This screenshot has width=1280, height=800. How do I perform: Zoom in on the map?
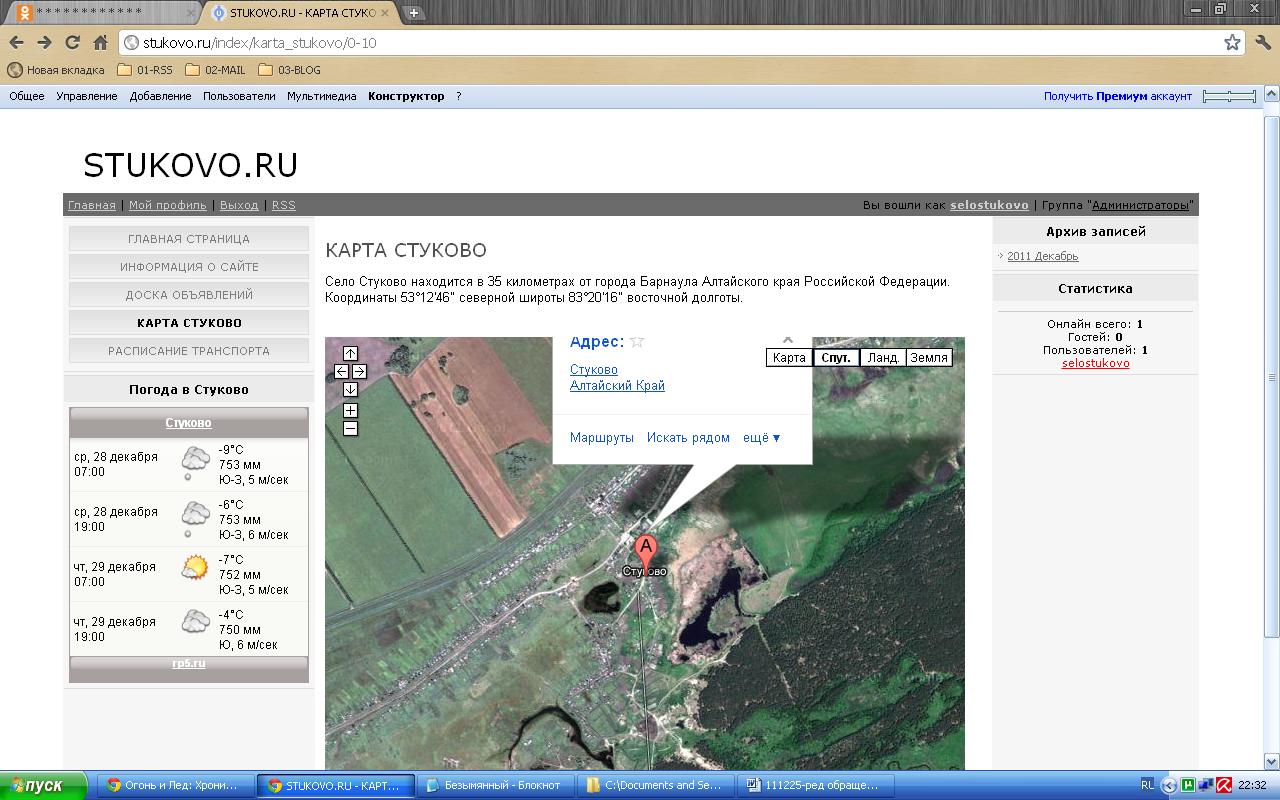click(x=350, y=410)
